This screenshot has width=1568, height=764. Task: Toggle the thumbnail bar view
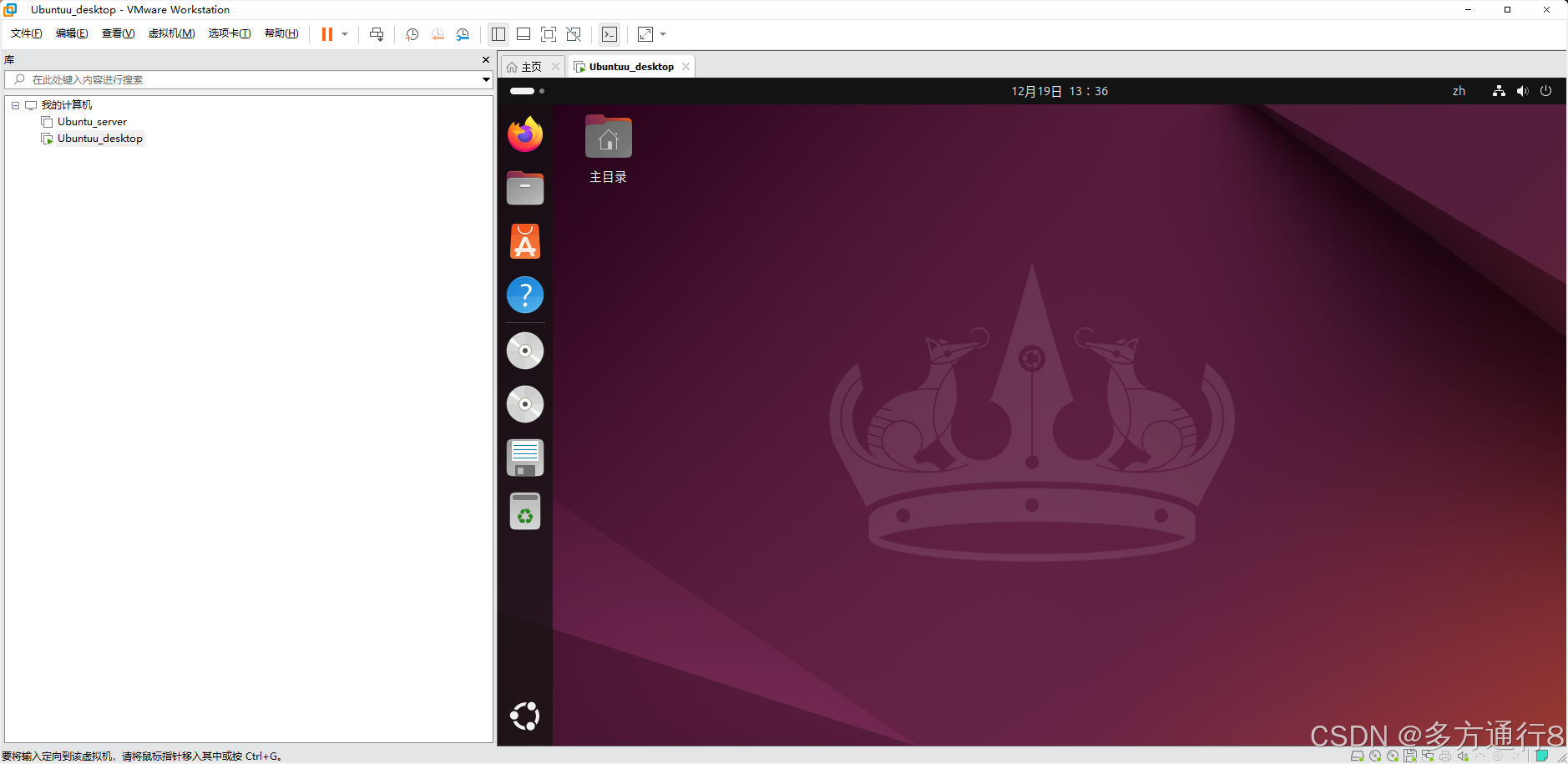524,34
